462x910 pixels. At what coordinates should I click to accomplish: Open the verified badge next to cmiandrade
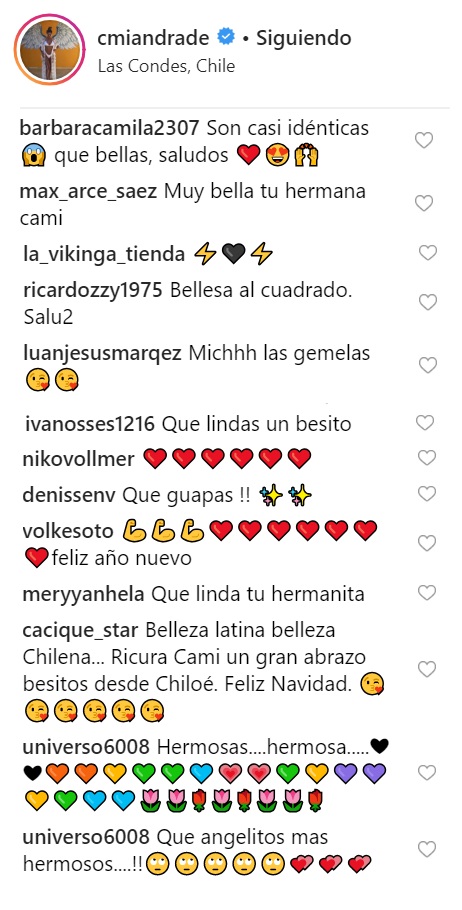(226, 38)
